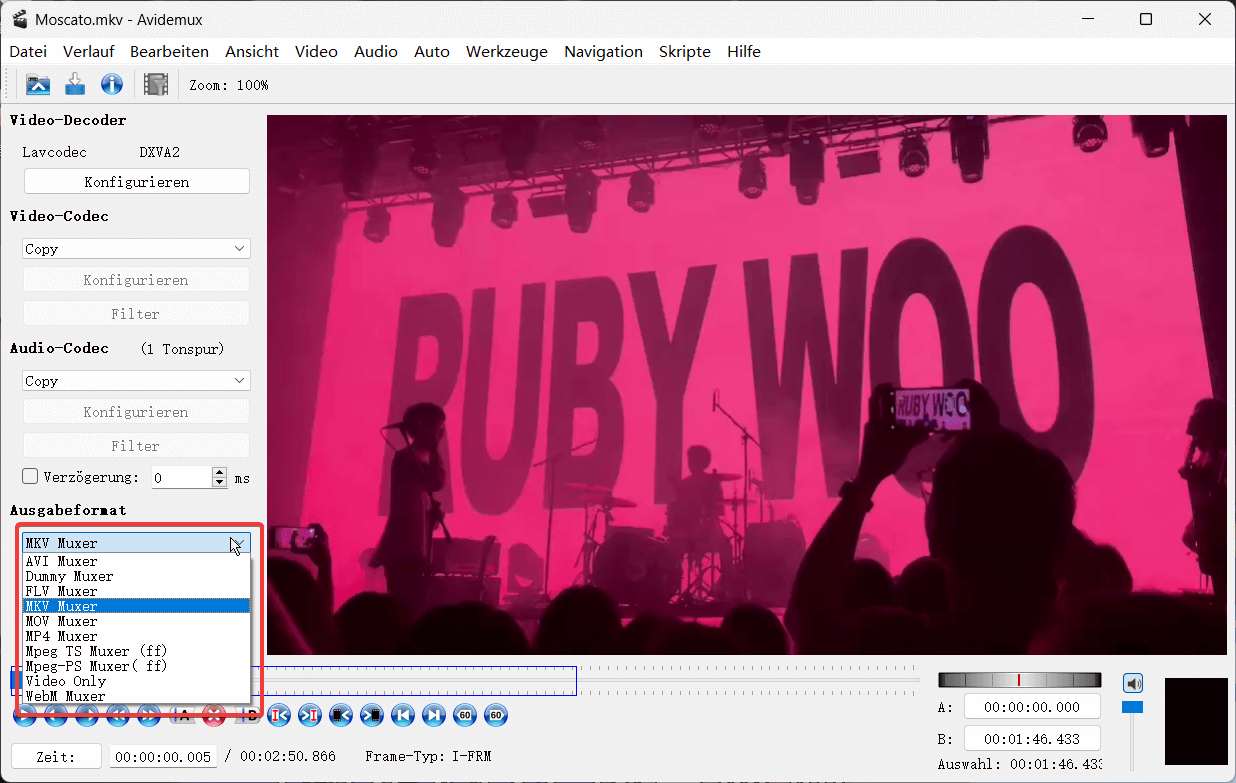Pick FLV Muxer in dropdown list
This screenshot has height=783, width=1236.
136,591
